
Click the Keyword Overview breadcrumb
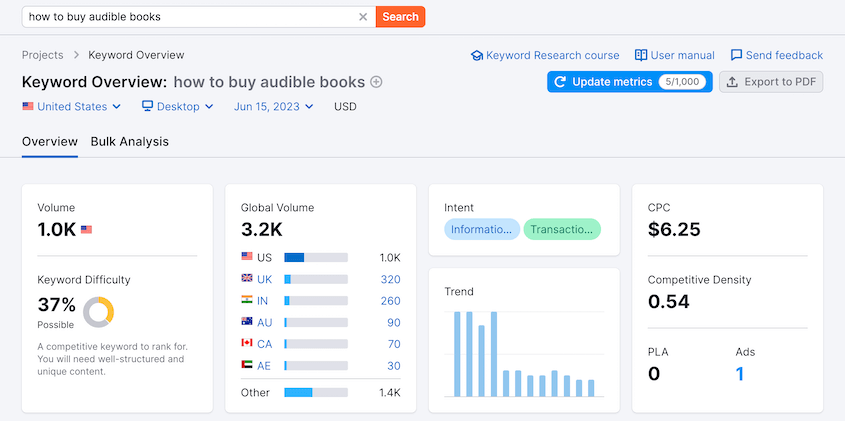[136, 55]
